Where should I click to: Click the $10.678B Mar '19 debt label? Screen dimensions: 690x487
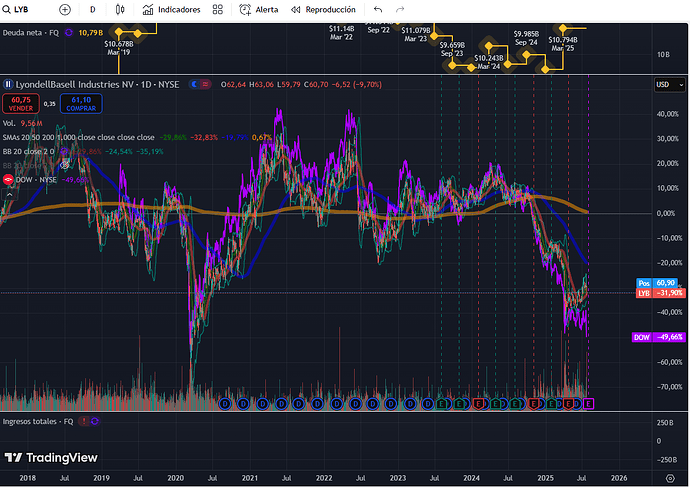[x=119, y=48]
